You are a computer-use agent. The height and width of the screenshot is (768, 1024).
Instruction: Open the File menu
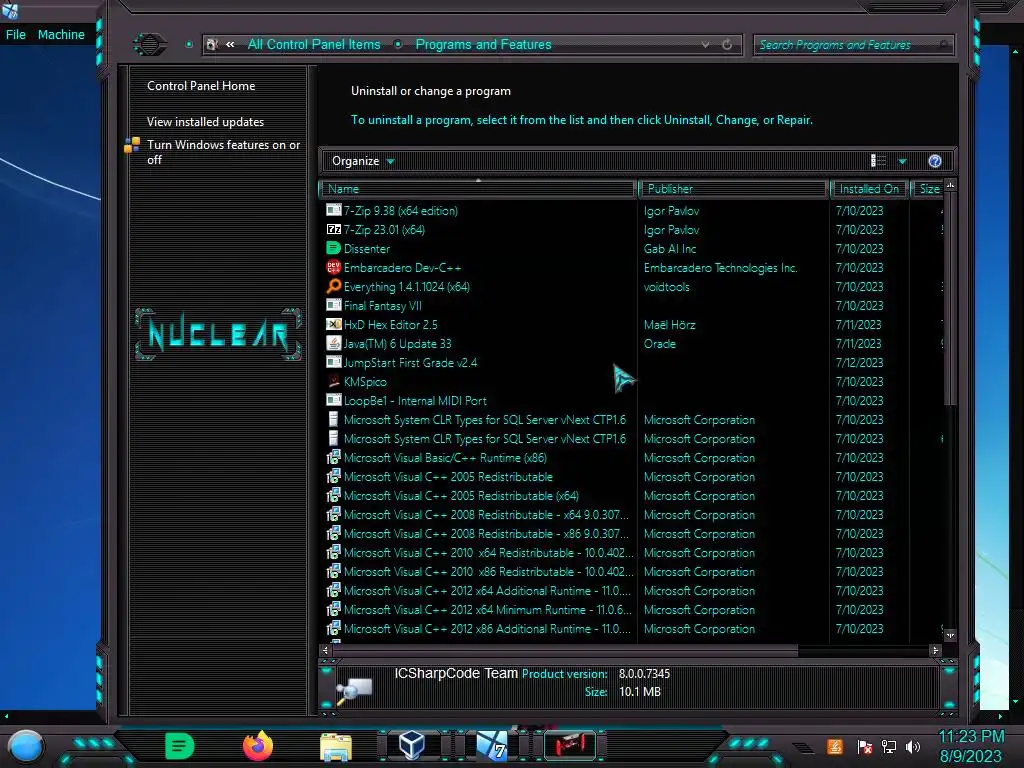click(x=16, y=35)
